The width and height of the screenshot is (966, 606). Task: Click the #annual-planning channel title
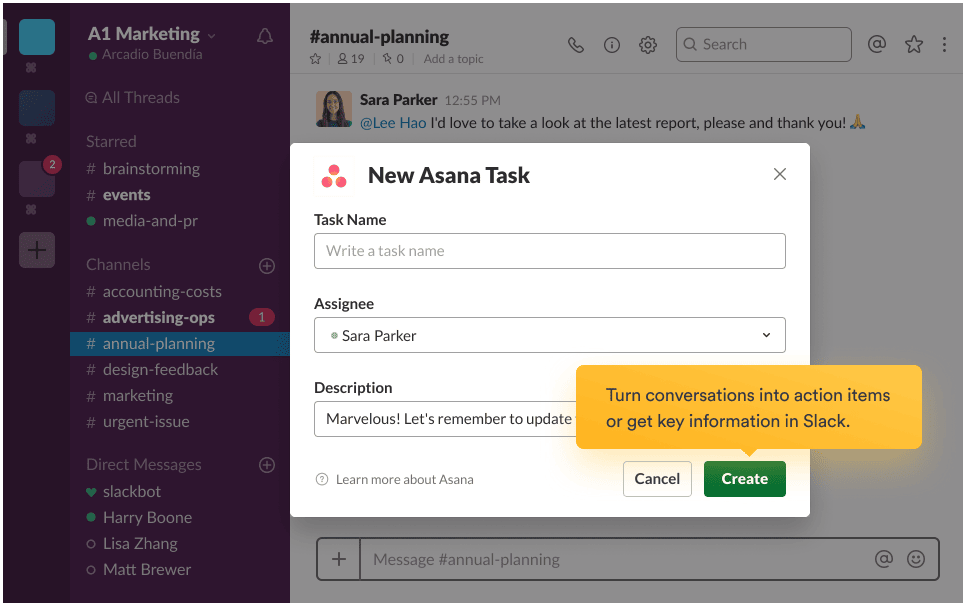point(380,37)
